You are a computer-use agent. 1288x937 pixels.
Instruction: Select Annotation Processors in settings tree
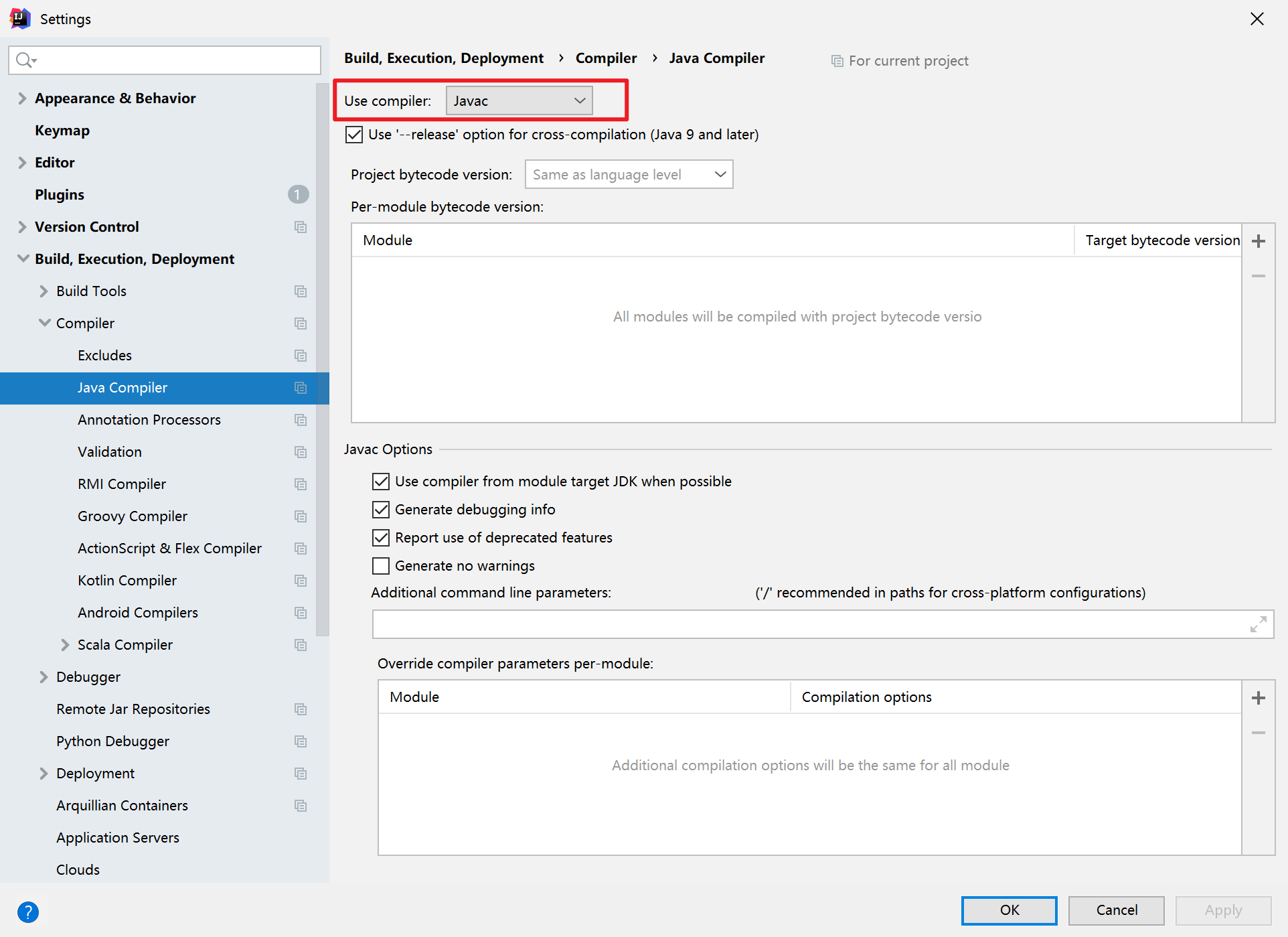149,420
